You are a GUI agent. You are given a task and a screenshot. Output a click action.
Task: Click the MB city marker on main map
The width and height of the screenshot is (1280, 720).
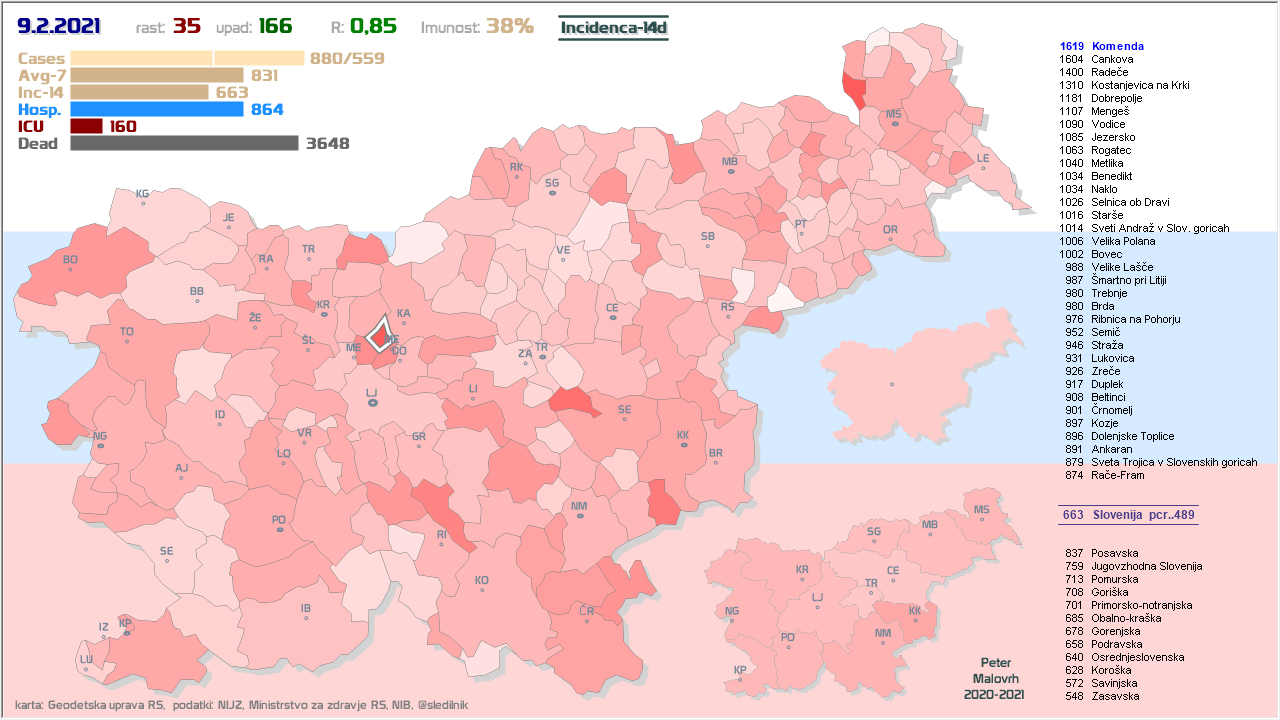[x=730, y=171]
